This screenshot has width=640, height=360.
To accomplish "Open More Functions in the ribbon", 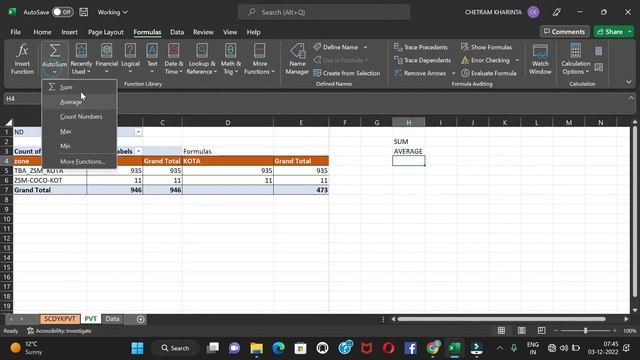I will coord(259,59).
